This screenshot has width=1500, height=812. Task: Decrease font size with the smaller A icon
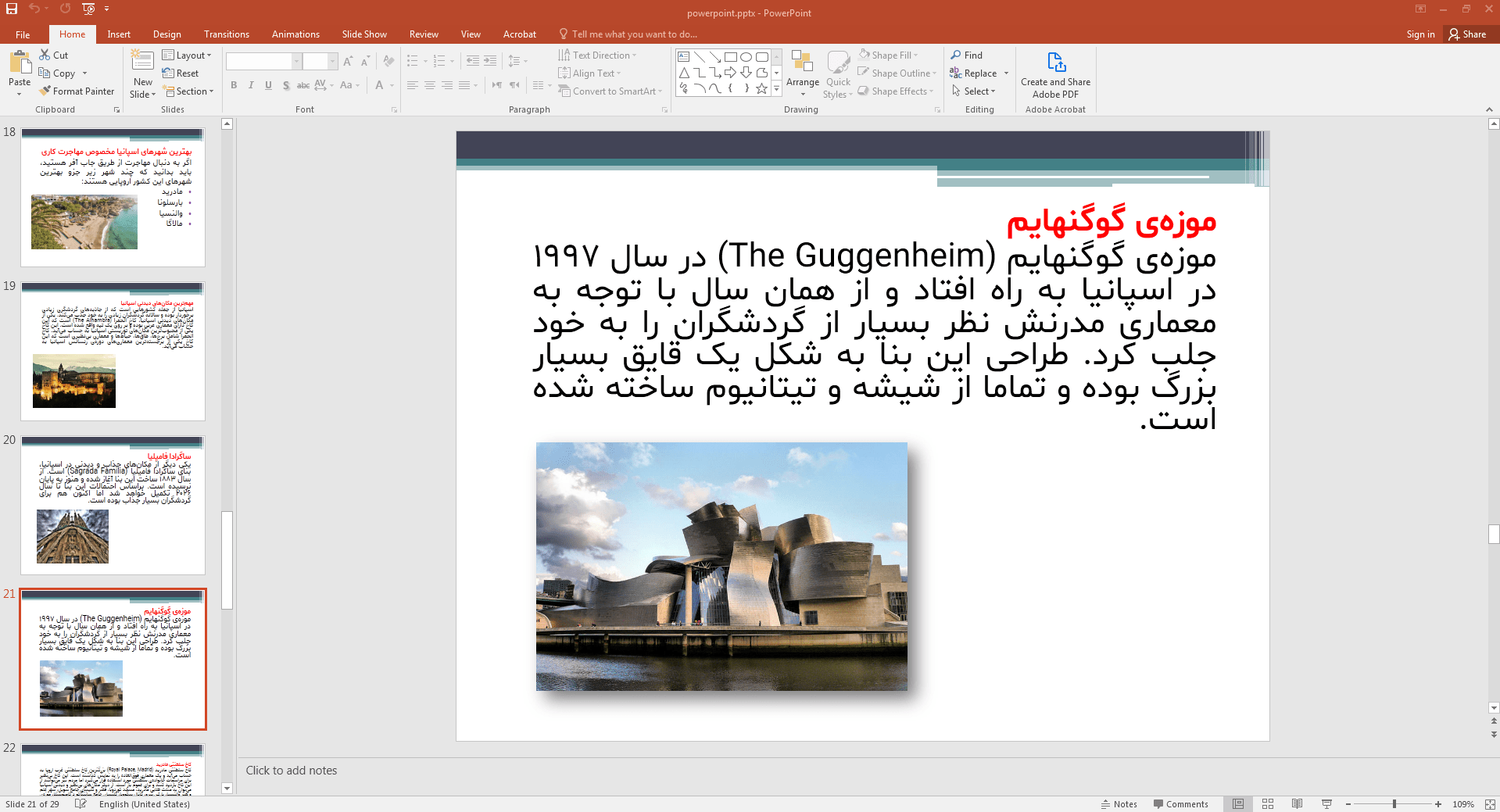pyautogui.click(x=365, y=61)
